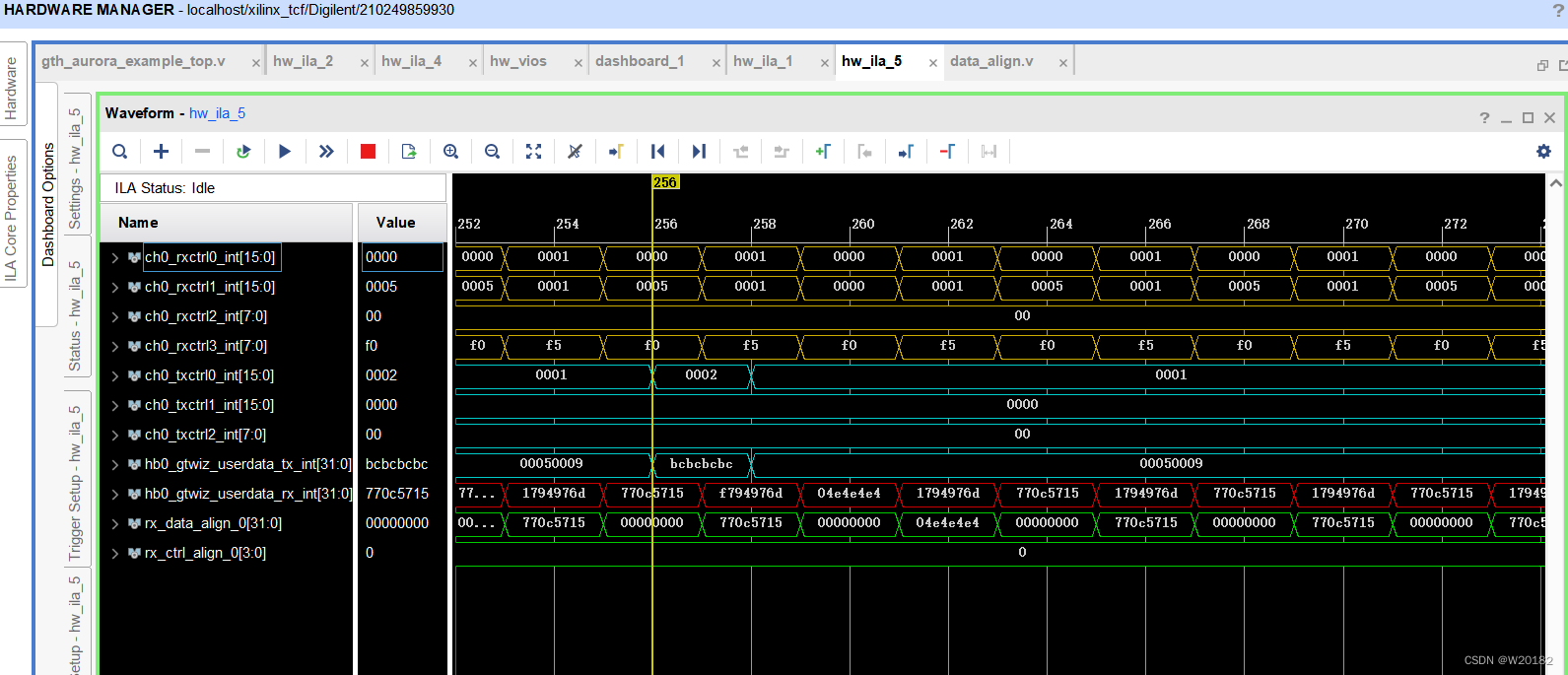
Task: Toggle auto re-trigger icon
Action: [x=243, y=152]
